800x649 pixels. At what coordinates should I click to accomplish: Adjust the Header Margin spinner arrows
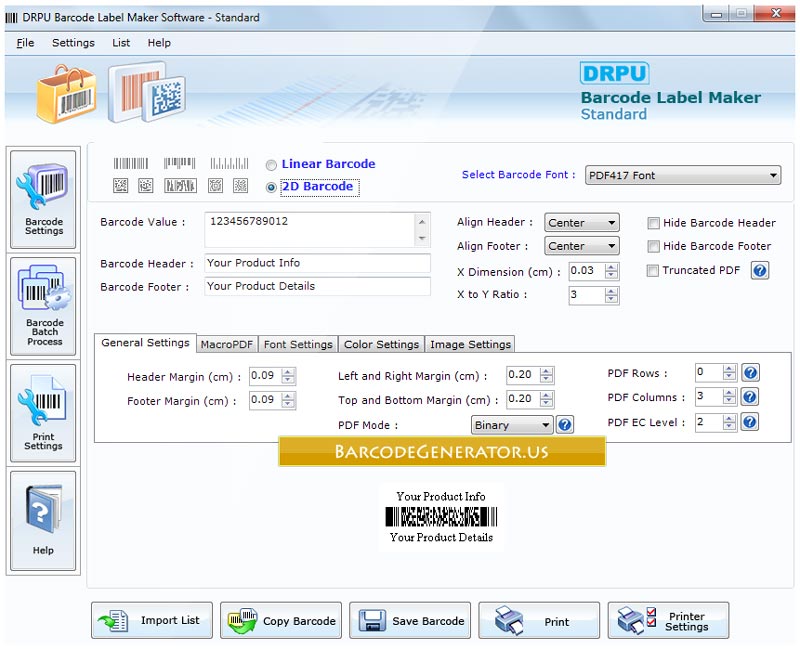pyautogui.click(x=288, y=376)
